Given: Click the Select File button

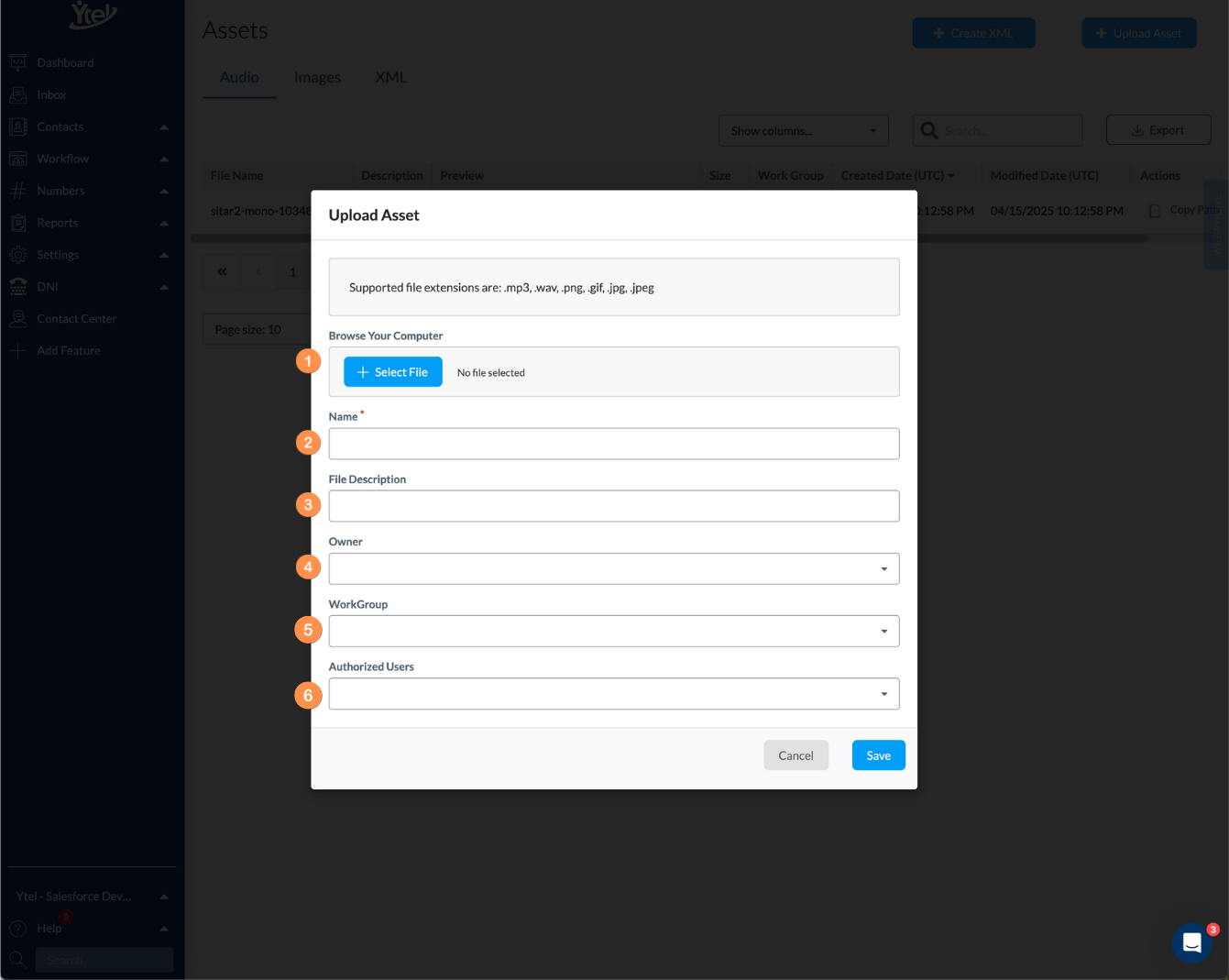Looking at the screenshot, I should click(393, 372).
